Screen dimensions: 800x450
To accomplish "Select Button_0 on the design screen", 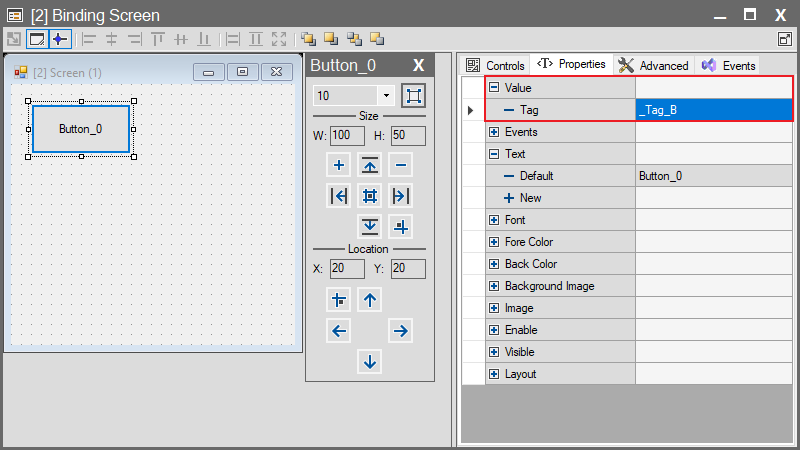I will click(x=80, y=128).
